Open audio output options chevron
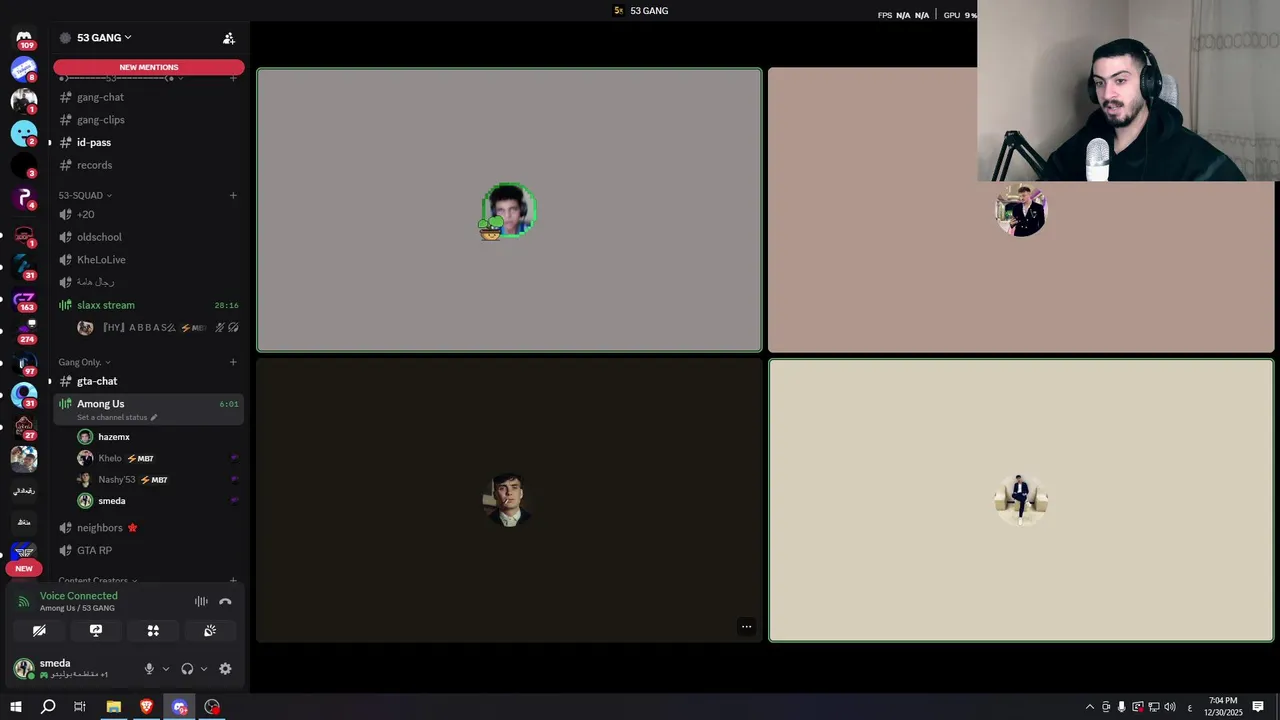 pos(204,669)
